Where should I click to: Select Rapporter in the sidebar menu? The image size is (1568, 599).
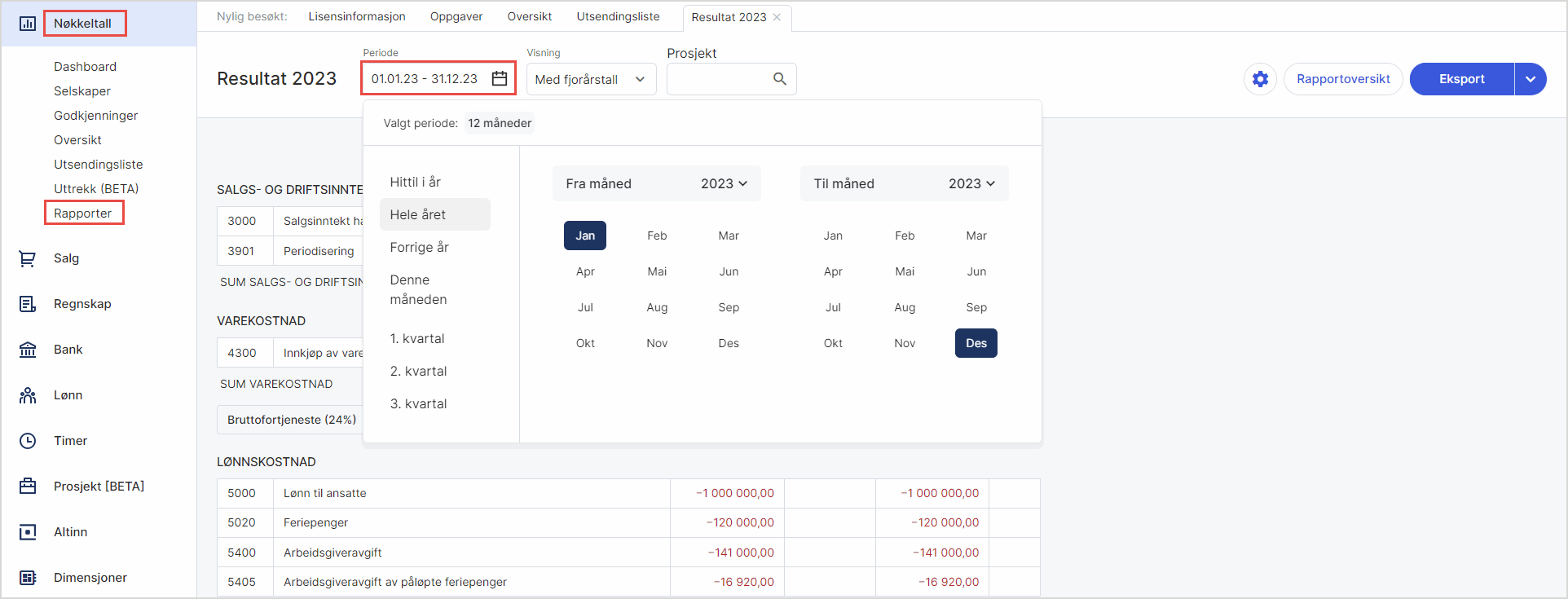click(x=83, y=214)
